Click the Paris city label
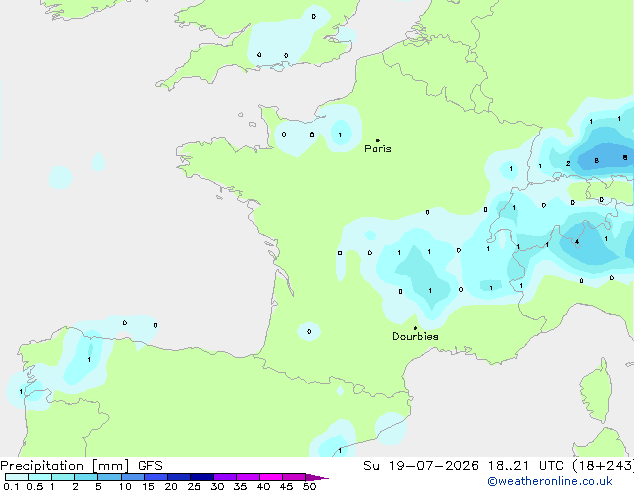Image resolution: width=634 pixels, height=490 pixels. tap(378, 149)
